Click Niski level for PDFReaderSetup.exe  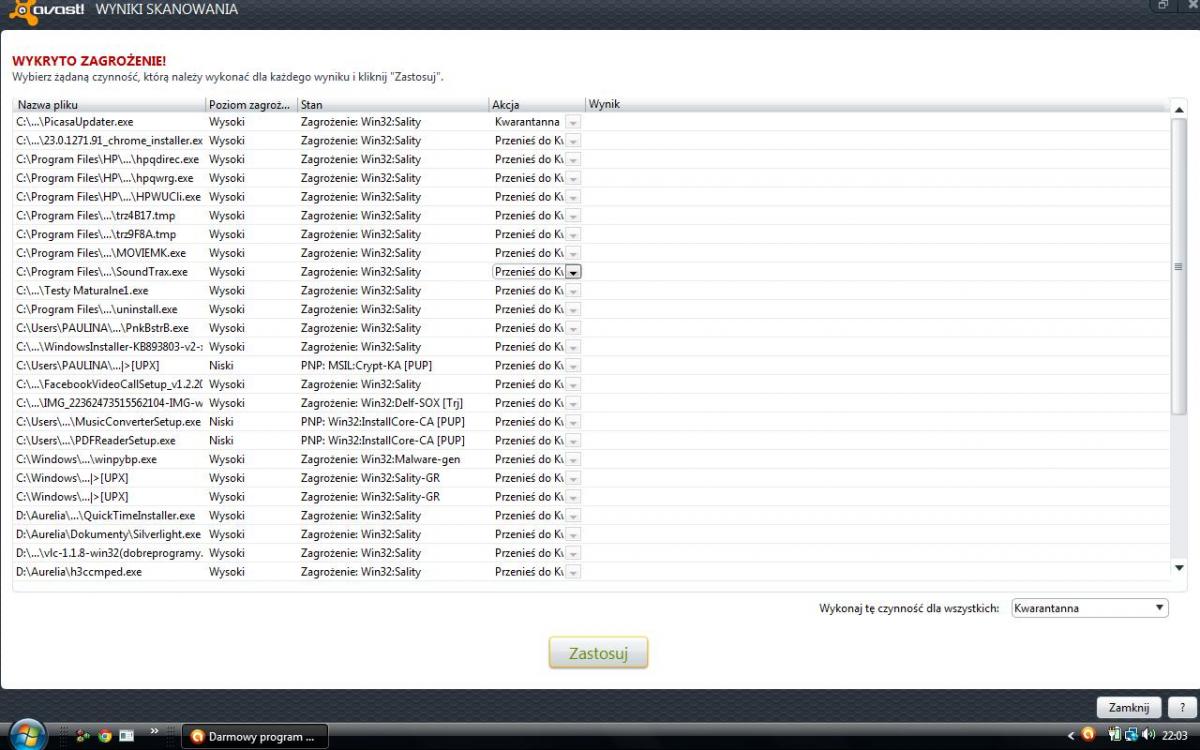tap(221, 441)
